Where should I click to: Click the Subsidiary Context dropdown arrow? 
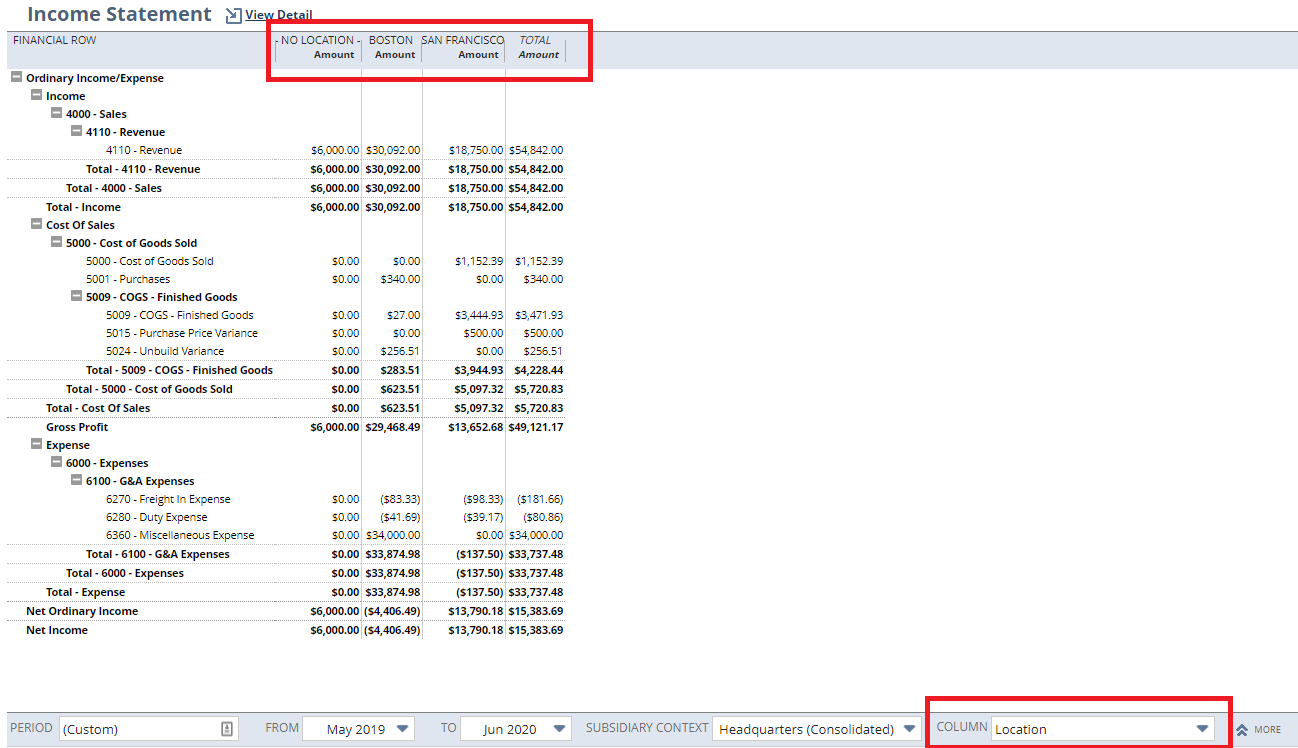pos(908,728)
